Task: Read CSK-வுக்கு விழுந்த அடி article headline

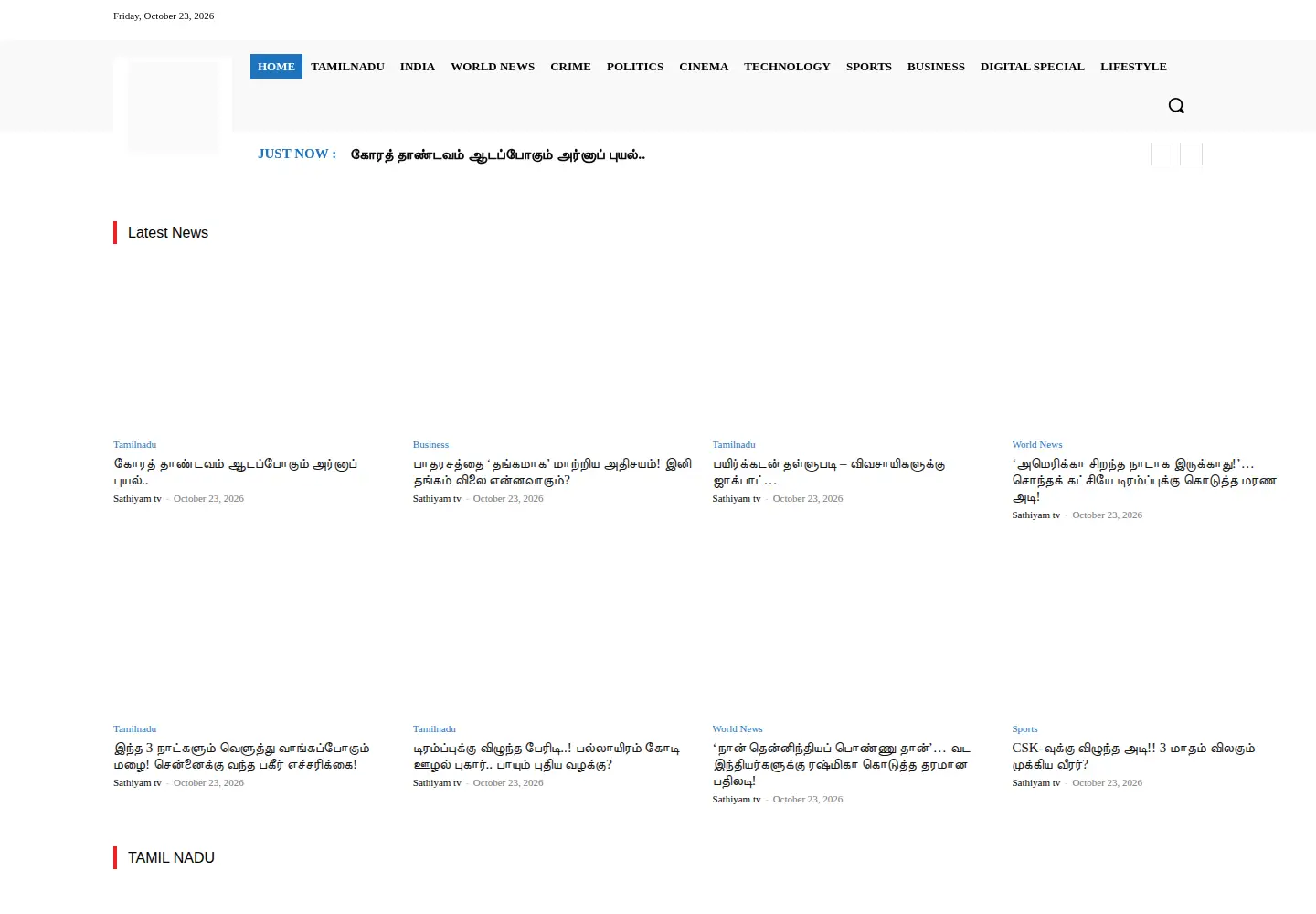Action: click(1133, 756)
